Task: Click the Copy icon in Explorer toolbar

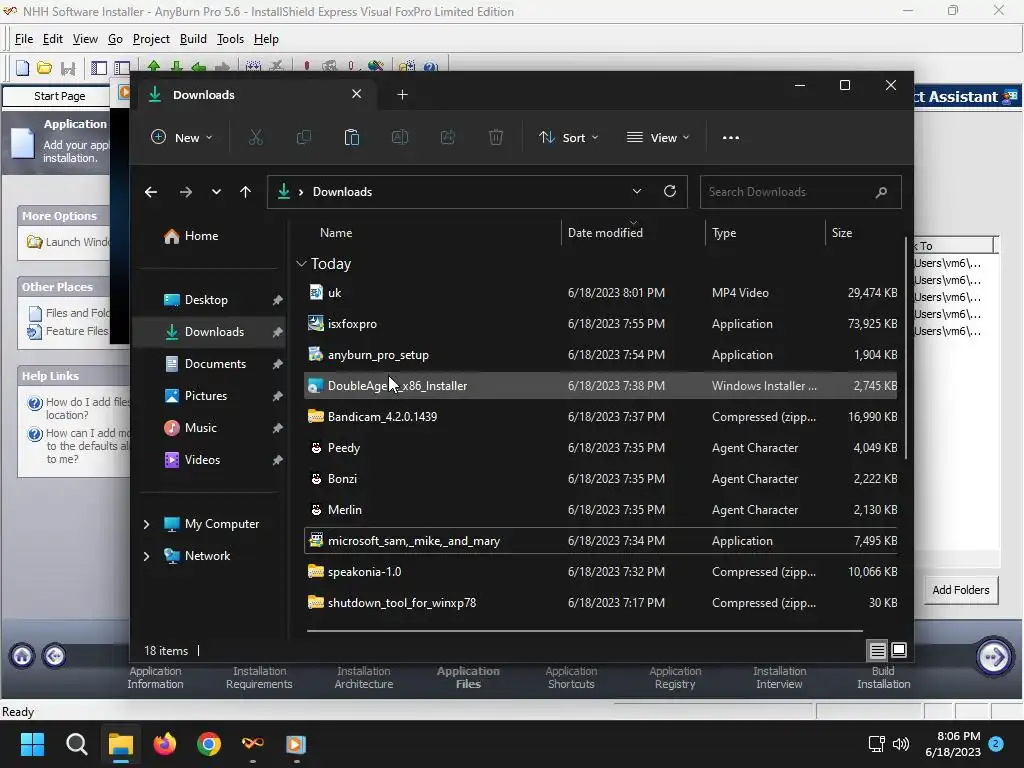Action: click(x=304, y=138)
